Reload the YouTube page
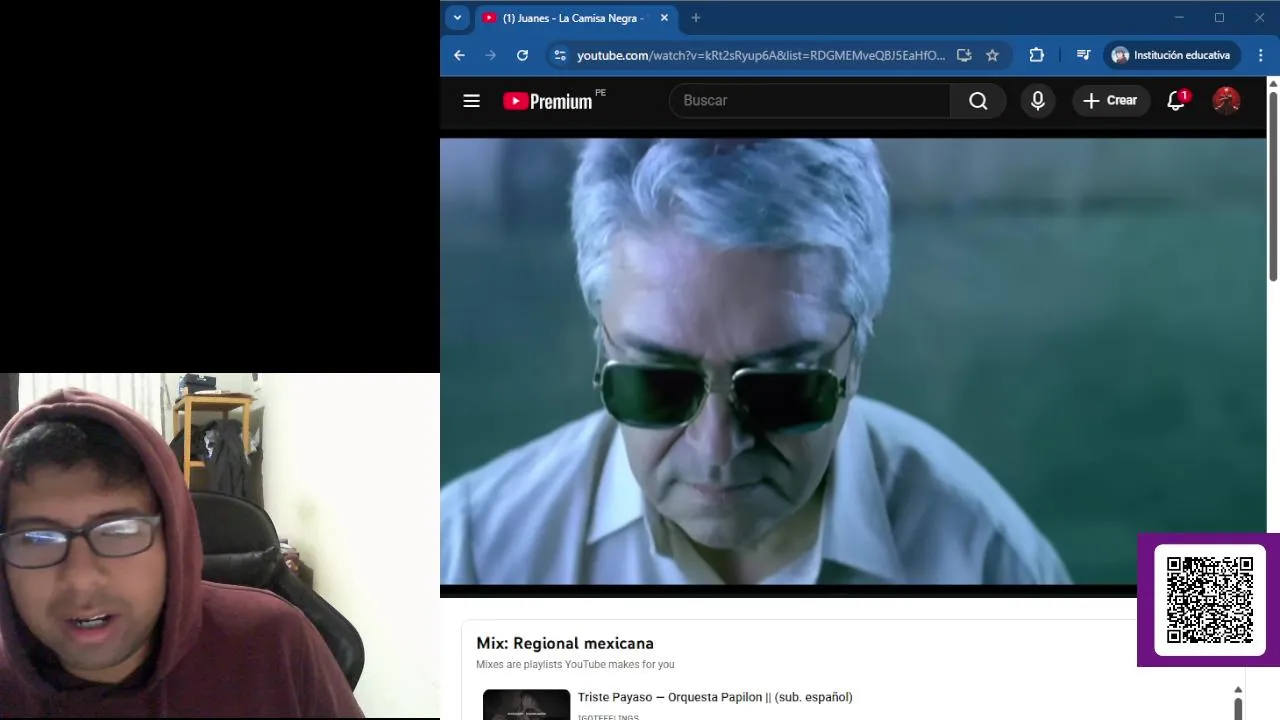The width and height of the screenshot is (1280, 720). [522, 55]
